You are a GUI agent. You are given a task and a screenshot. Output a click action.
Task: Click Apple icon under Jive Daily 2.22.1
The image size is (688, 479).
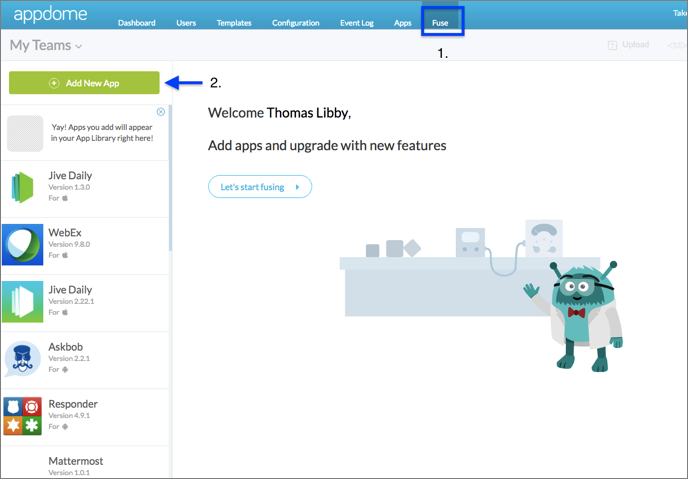[65, 312]
